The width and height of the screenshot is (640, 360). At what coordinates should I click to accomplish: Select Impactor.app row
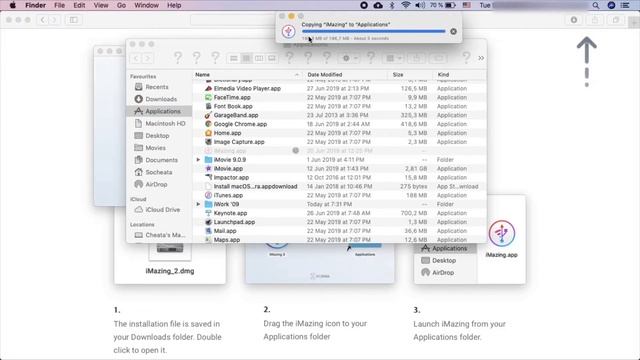pos(339,178)
